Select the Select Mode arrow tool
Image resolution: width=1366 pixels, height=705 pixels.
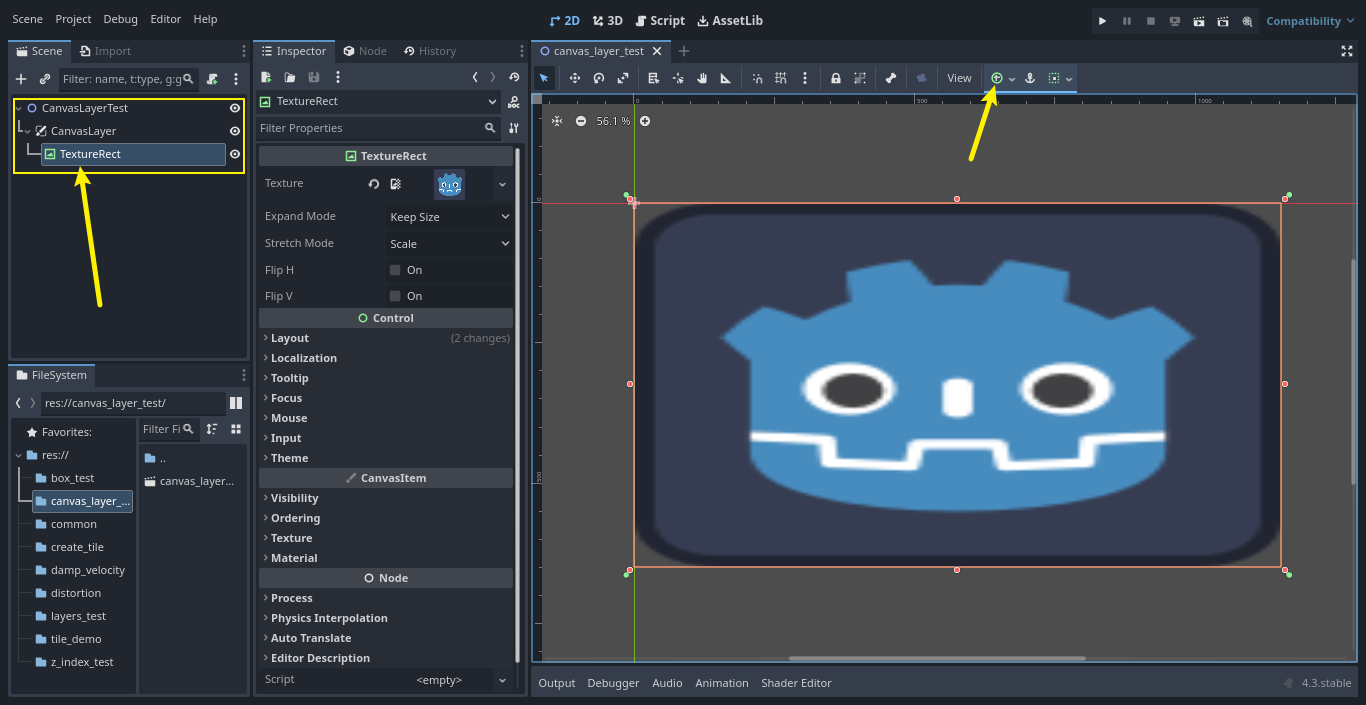click(x=544, y=78)
